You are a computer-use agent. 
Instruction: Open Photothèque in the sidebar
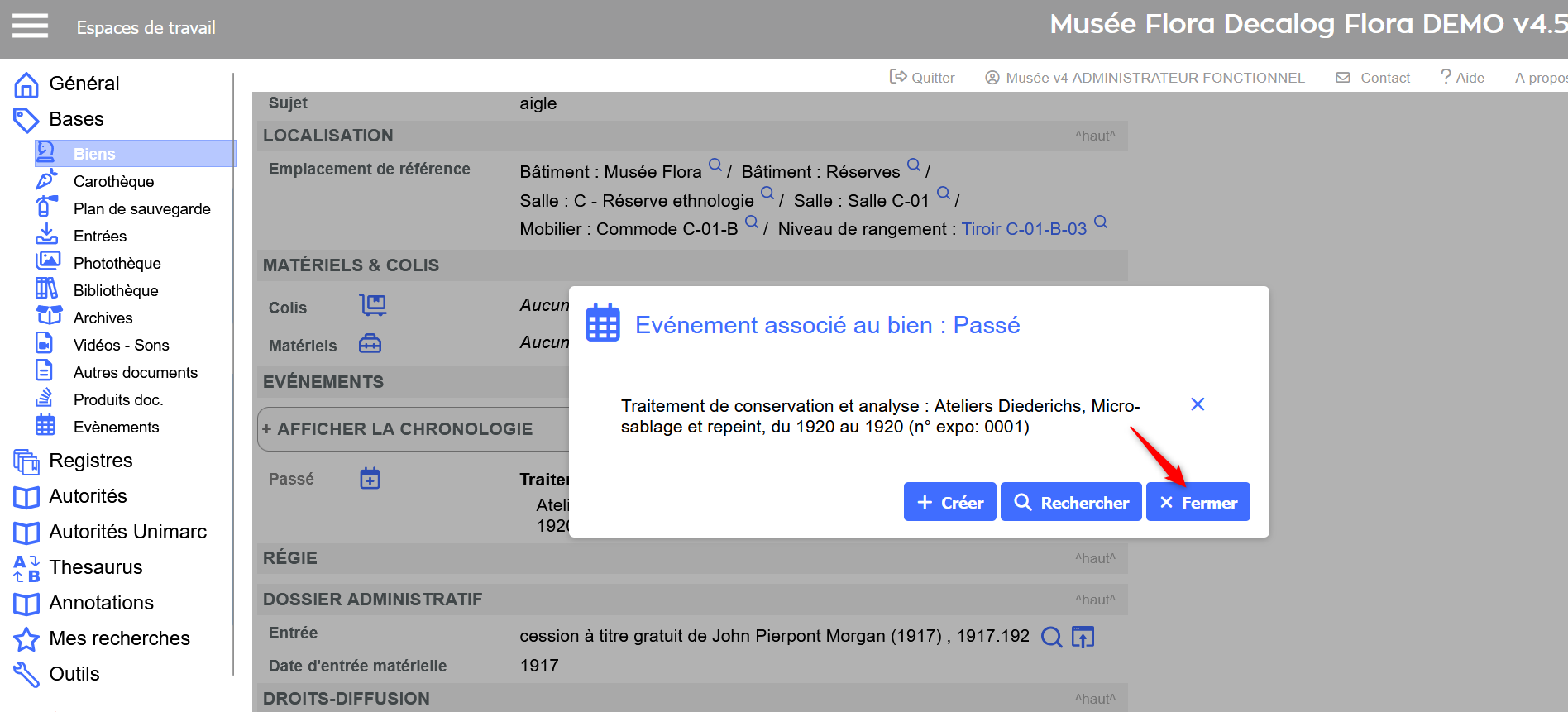pos(117,263)
